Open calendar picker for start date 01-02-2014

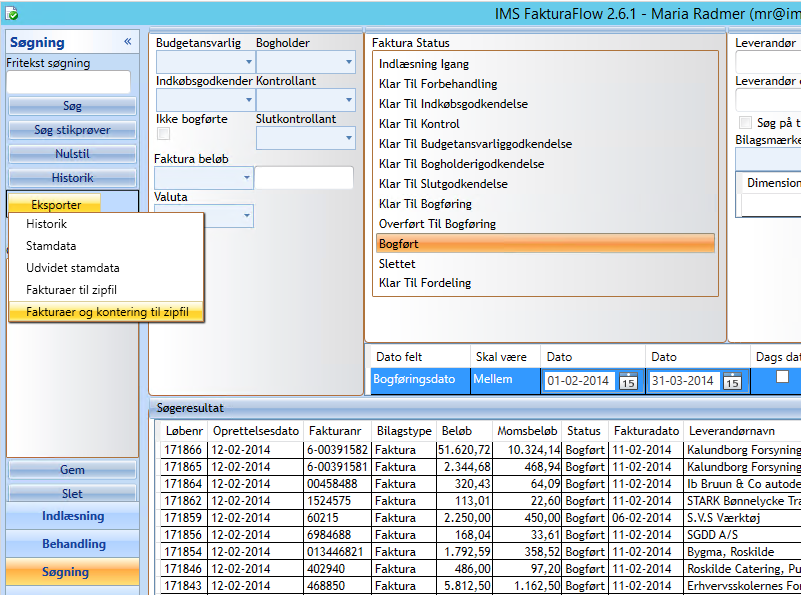point(628,381)
